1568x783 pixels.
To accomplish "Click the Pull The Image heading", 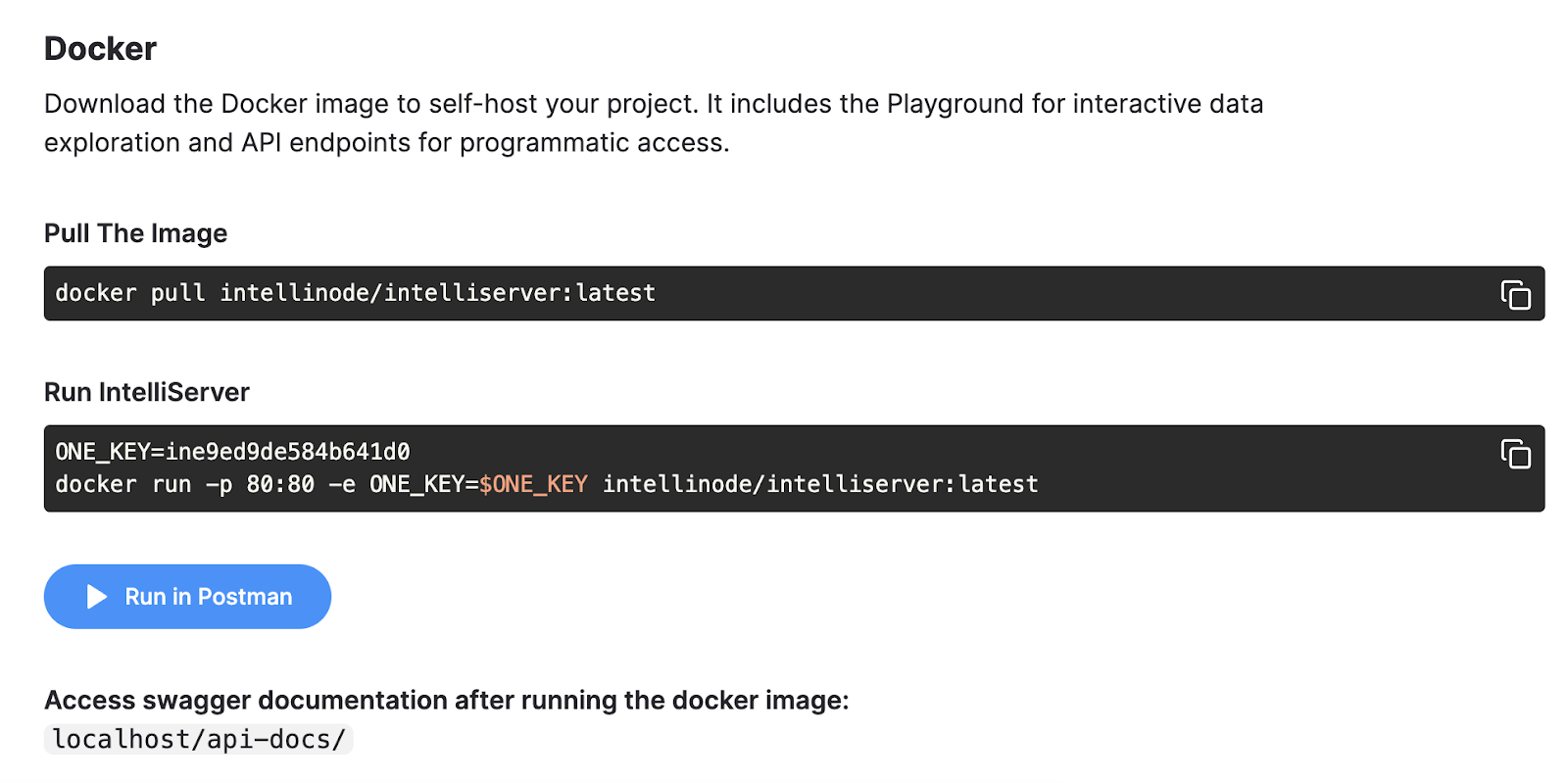I will click(135, 233).
